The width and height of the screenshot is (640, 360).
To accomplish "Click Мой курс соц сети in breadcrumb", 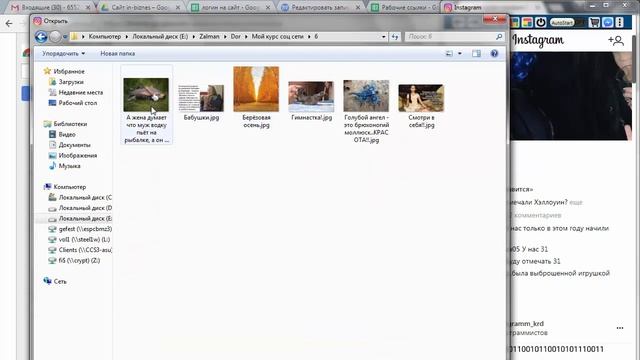I will pos(278,36).
